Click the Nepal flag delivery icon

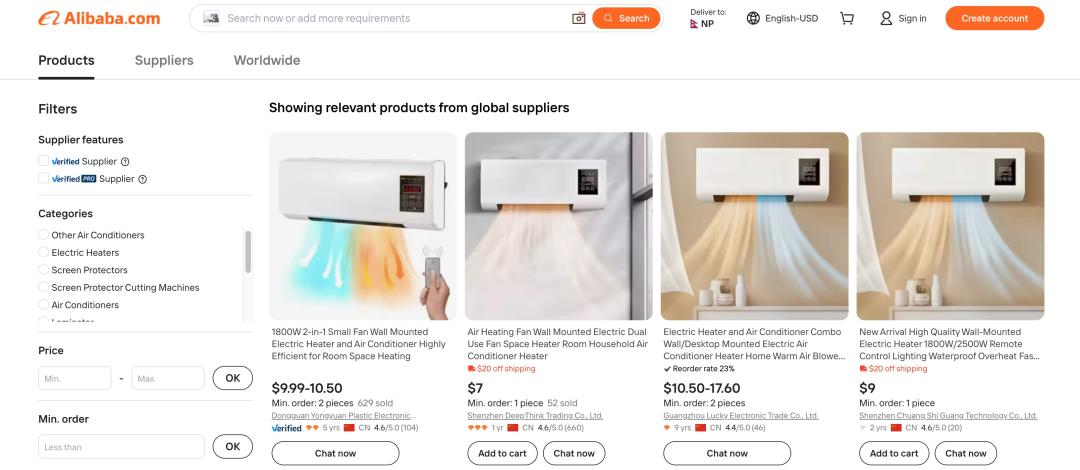coord(695,24)
